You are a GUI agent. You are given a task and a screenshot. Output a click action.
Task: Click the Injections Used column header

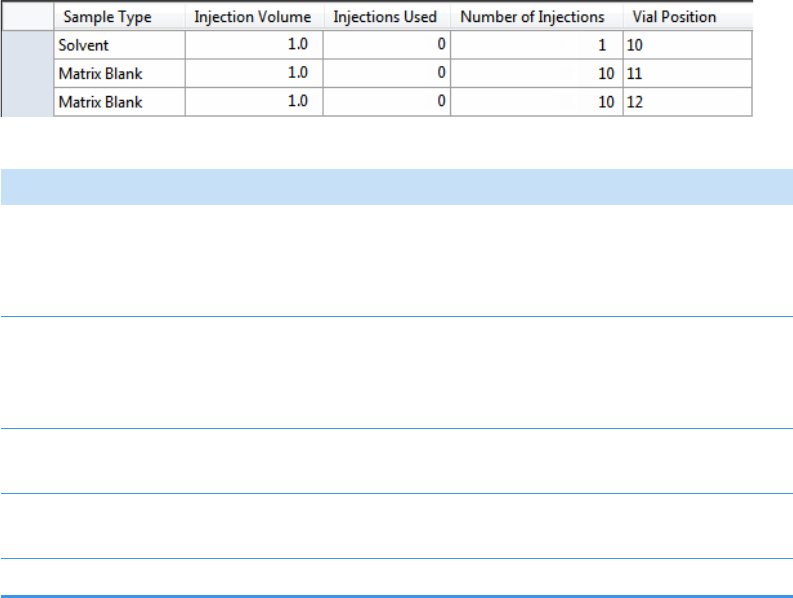click(387, 17)
